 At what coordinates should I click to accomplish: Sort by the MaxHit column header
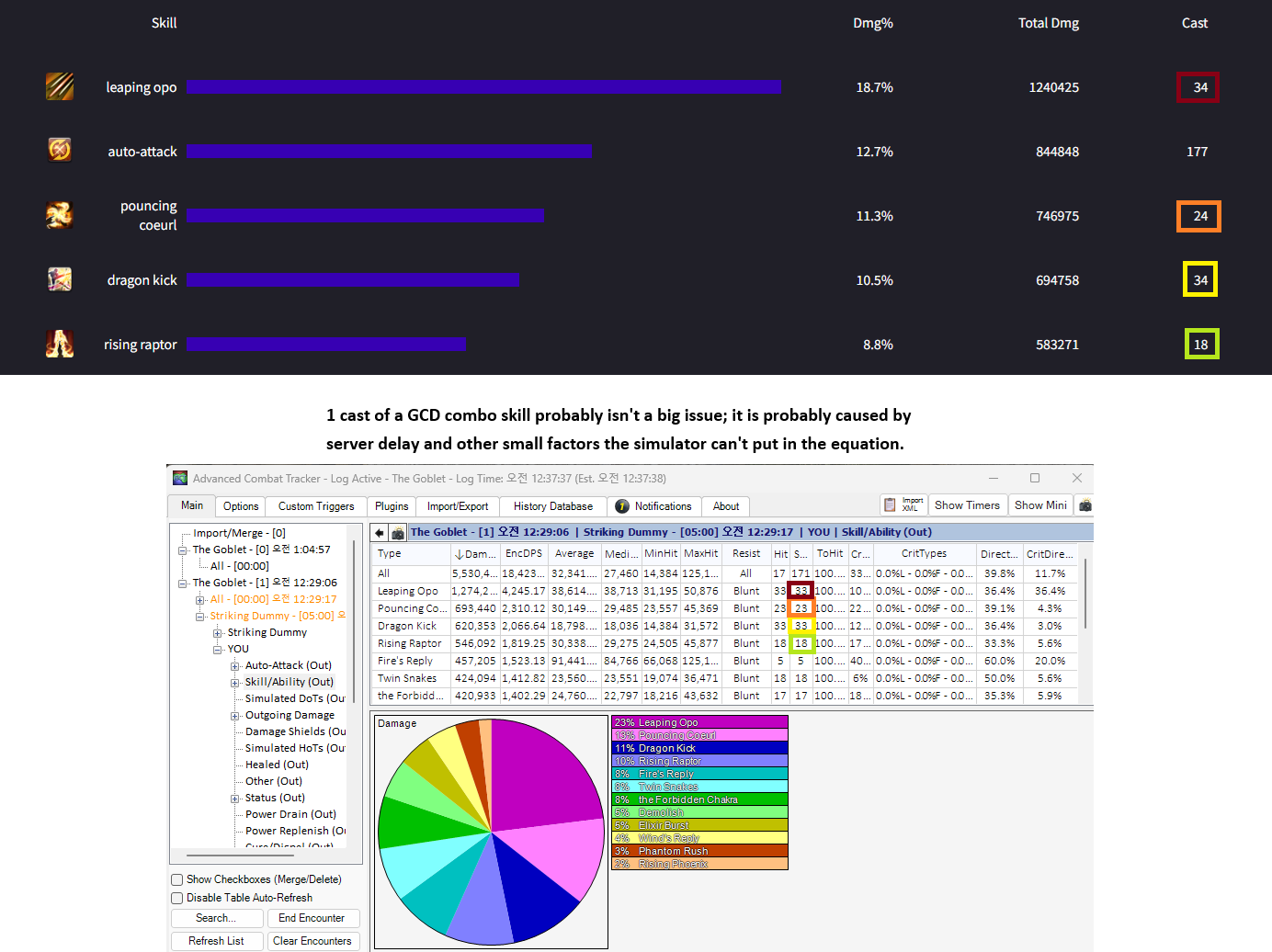coord(700,554)
